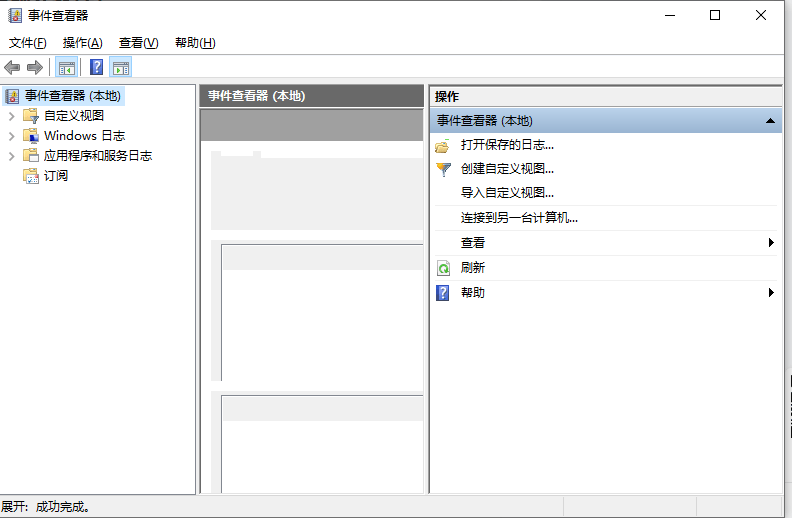This screenshot has width=792, height=518.
Task: Open the 帮助 submenu arrow in actions pane
Action: tap(771, 292)
